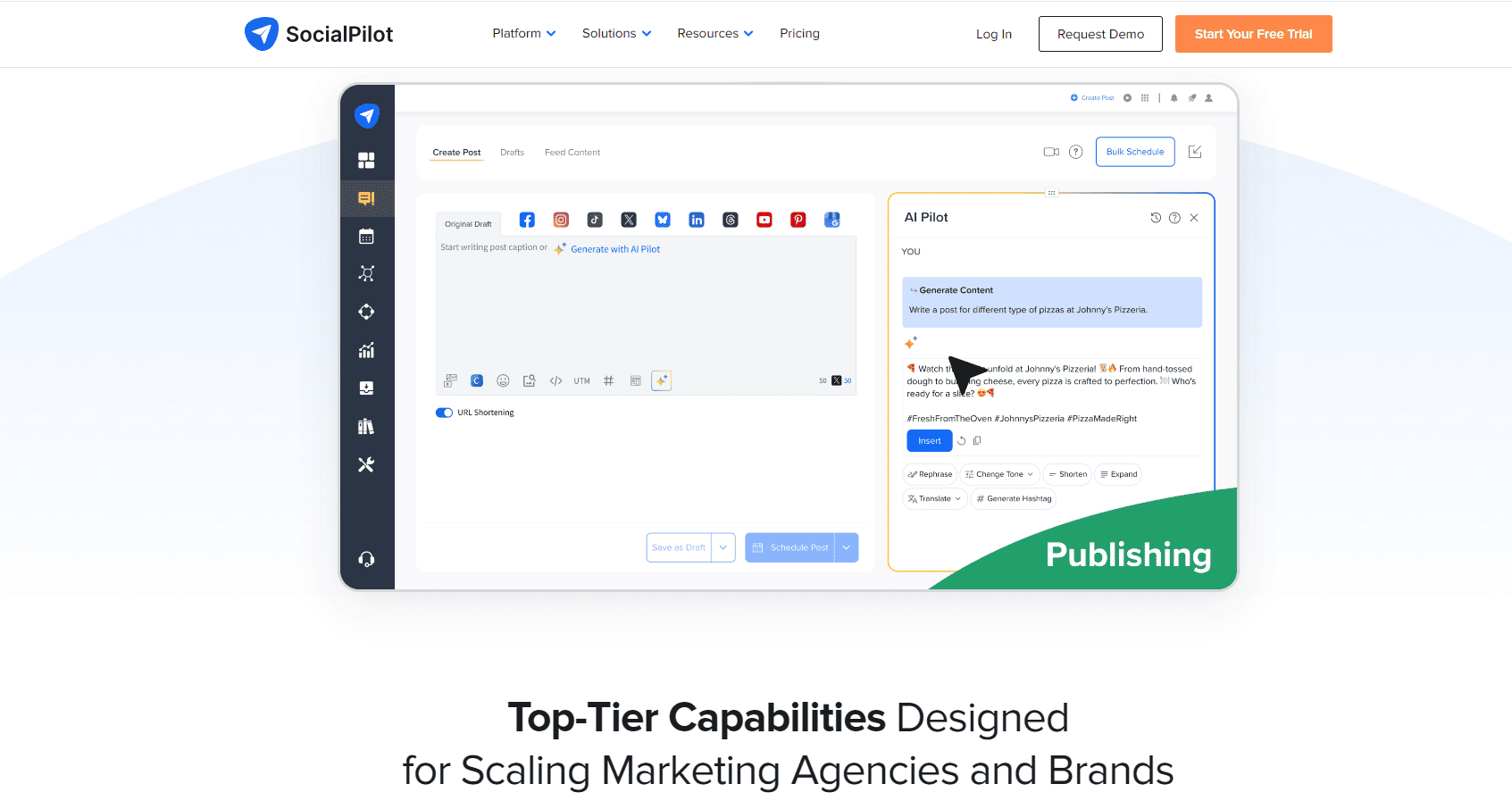Screen dimensions: 1512x809
Task: Select the YouTube account icon
Action: (x=764, y=220)
